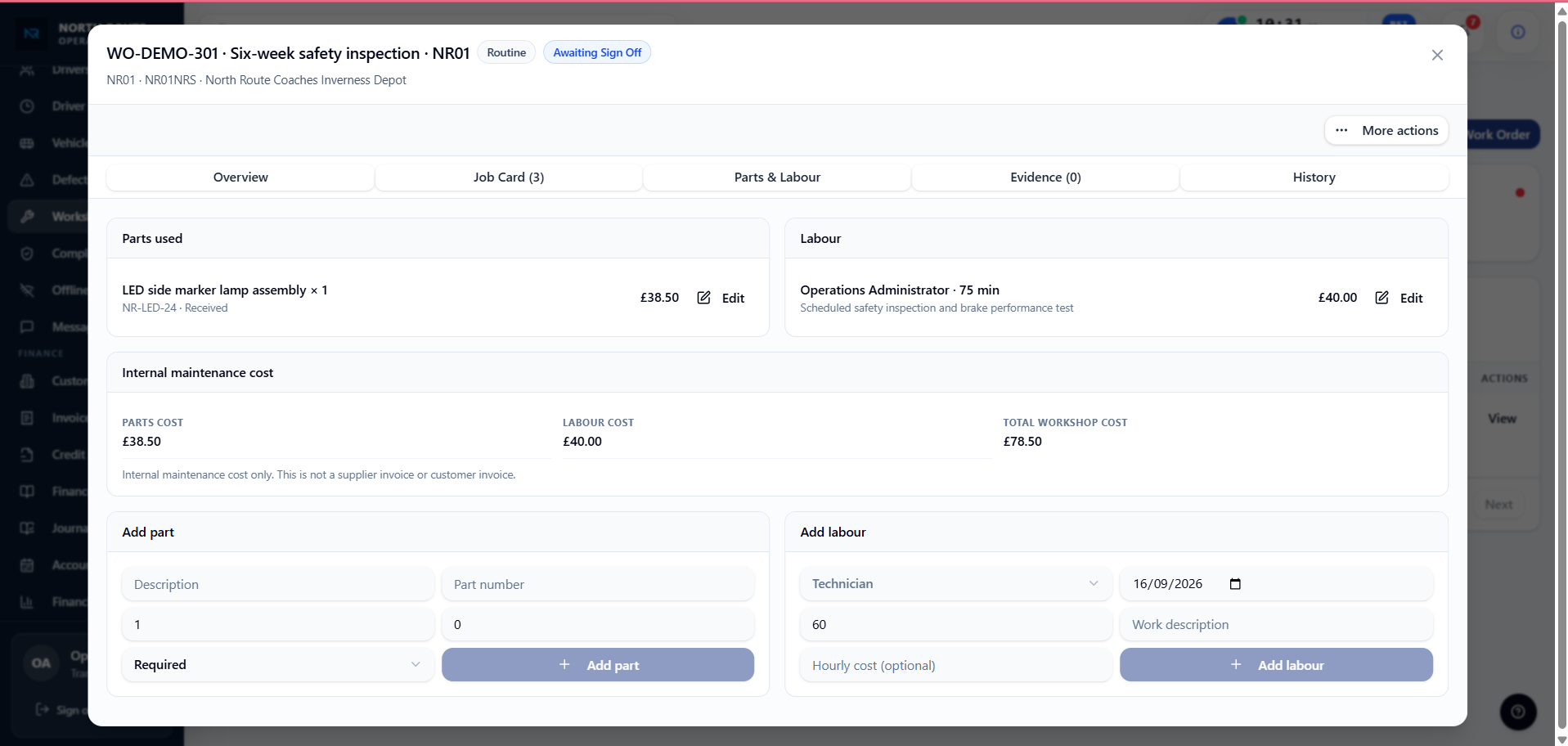Click the ellipsis icon in More actions

coord(1341,131)
